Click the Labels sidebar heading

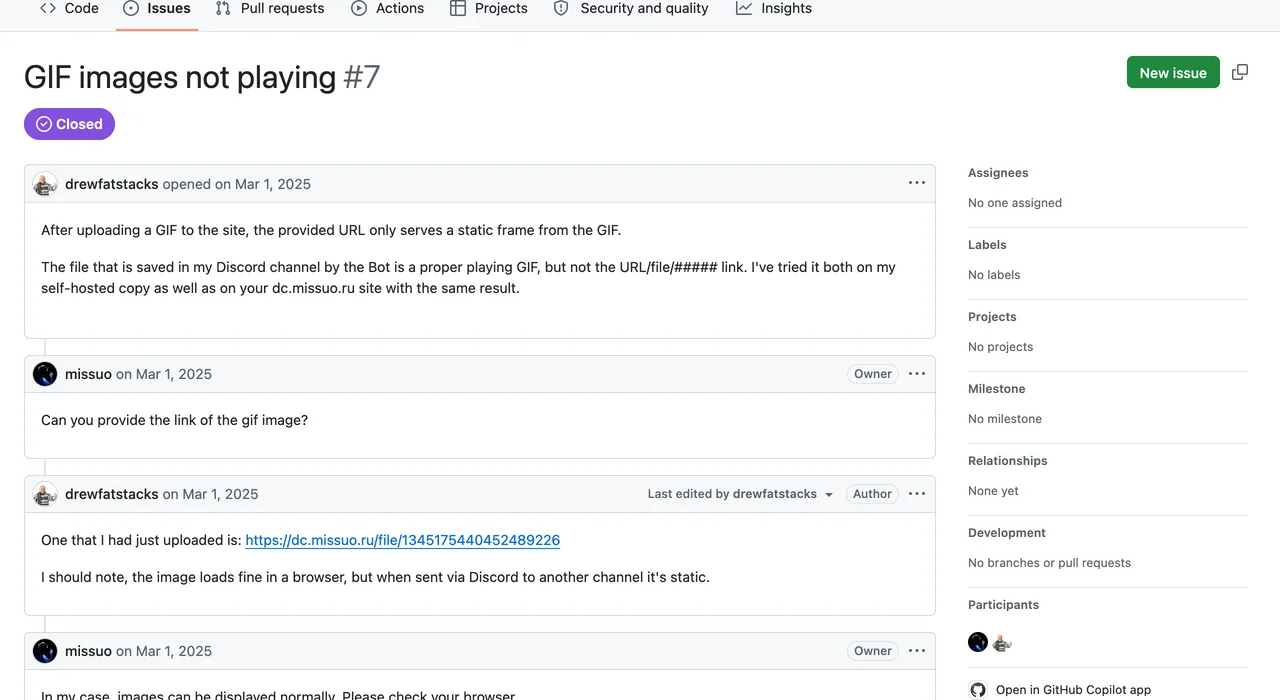987,245
